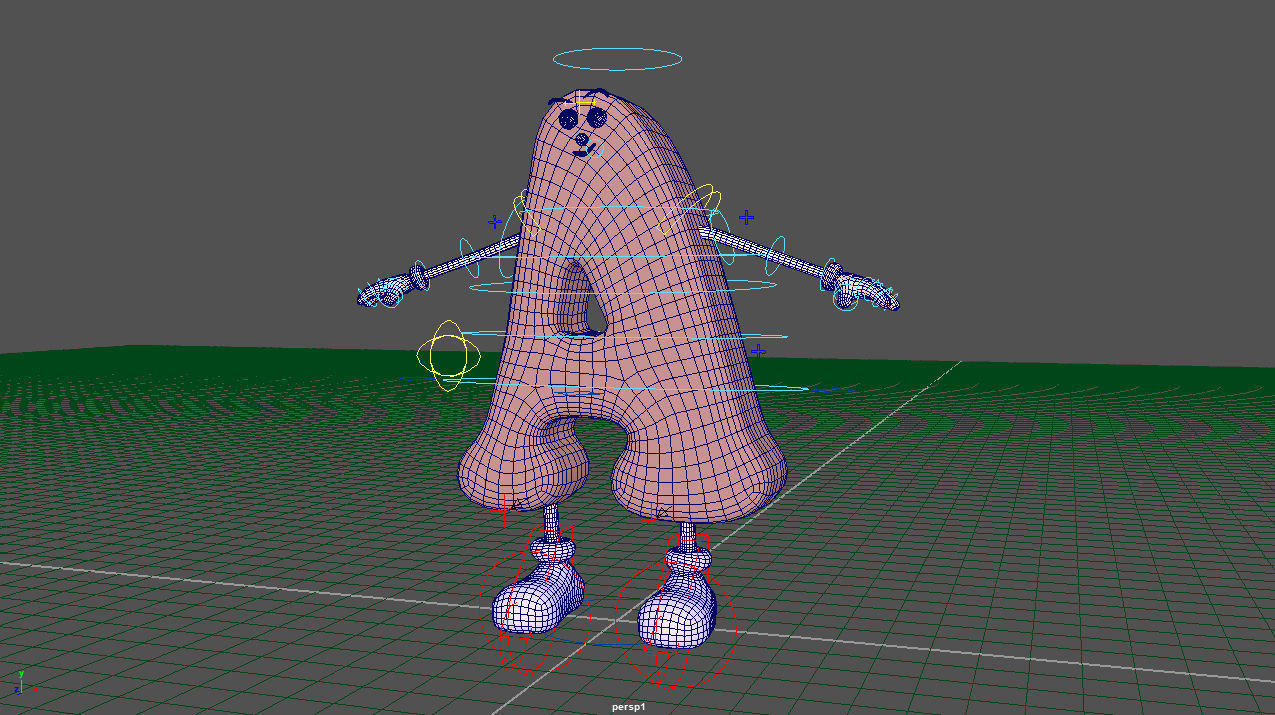Click the persp1 camera name label

click(x=629, y=707)
